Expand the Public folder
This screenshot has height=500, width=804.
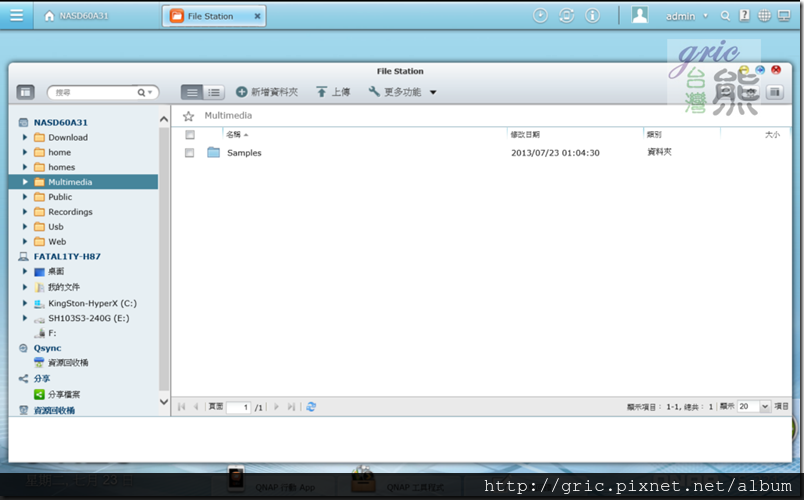coord(25,197)
